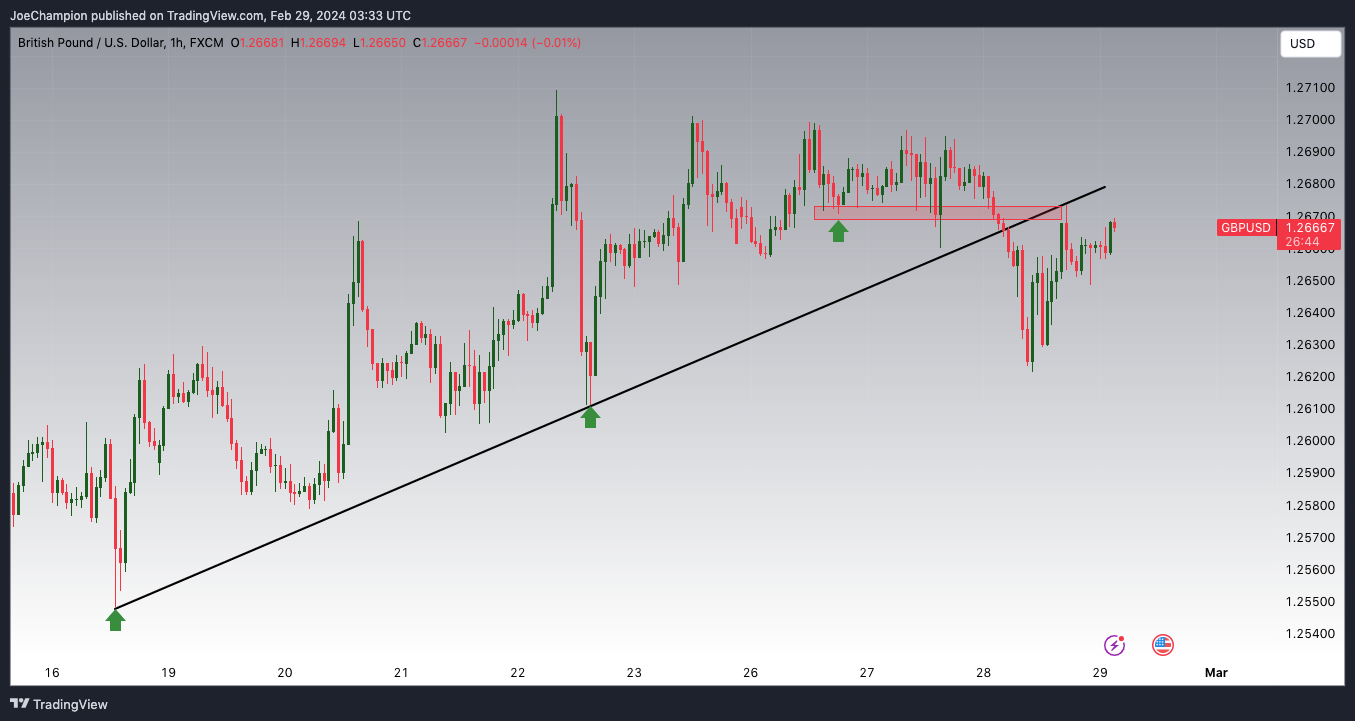Click the TradingView logo at bottom left
The image size is (1355, 721).
(x=58, y=704)
